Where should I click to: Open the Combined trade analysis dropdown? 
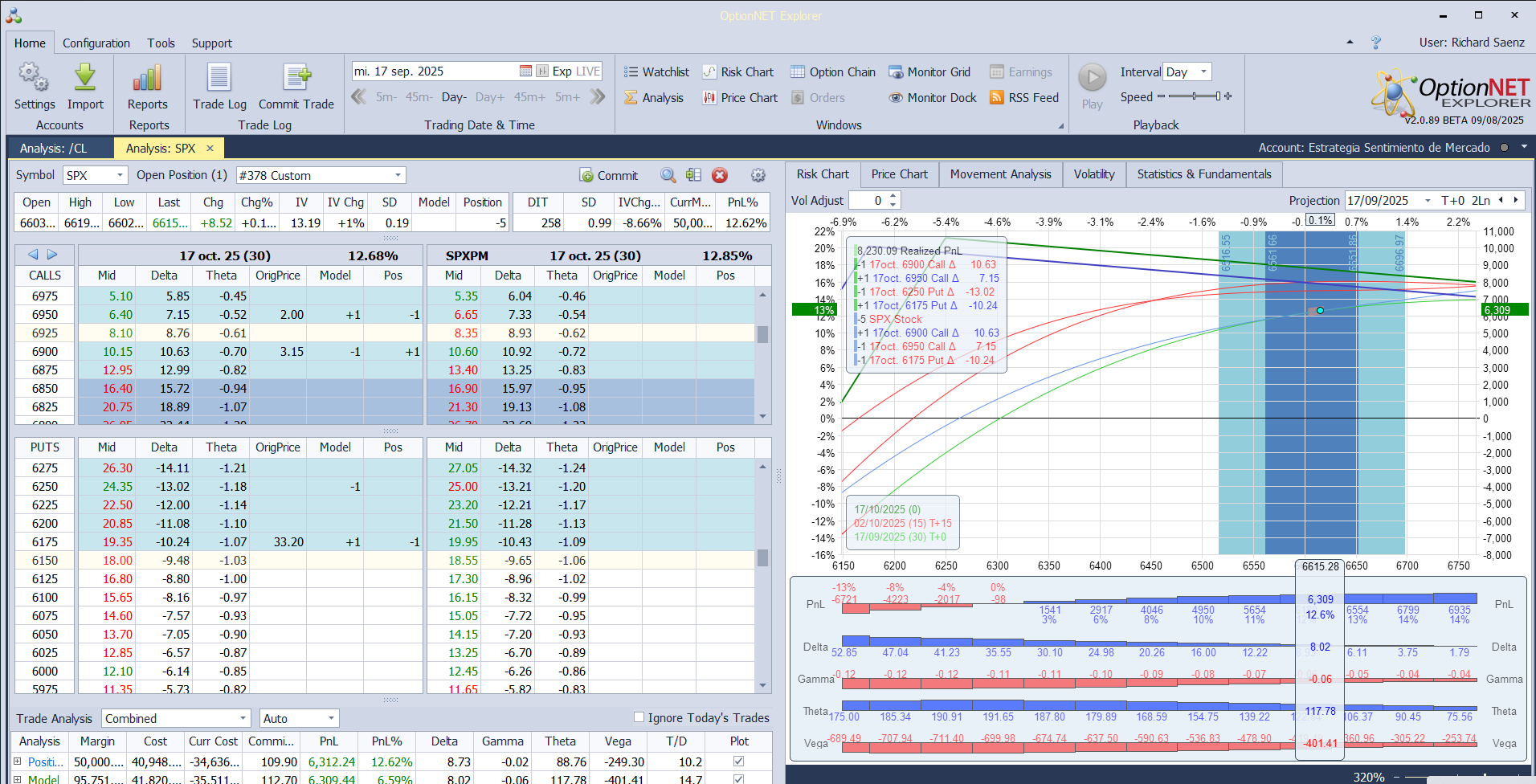243,718
